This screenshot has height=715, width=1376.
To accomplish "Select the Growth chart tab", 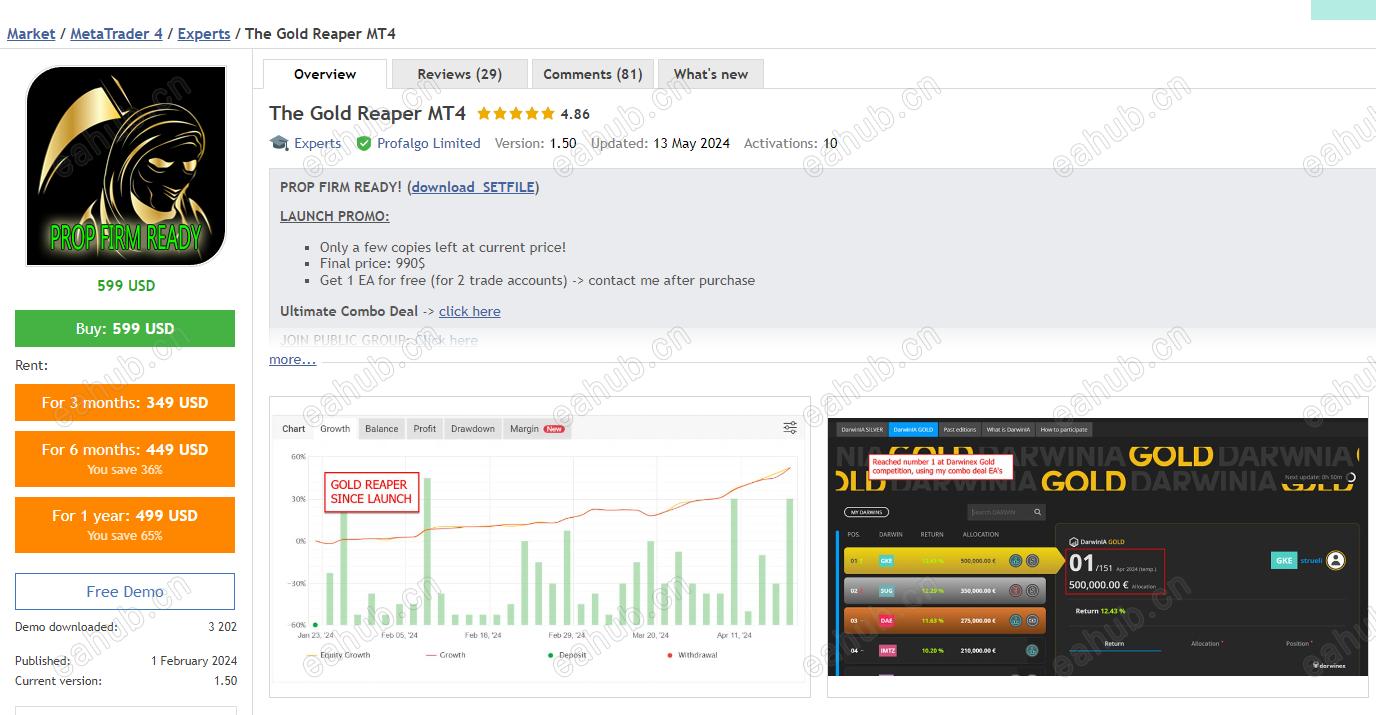I will pyautogui.click(x=335, y=429).
